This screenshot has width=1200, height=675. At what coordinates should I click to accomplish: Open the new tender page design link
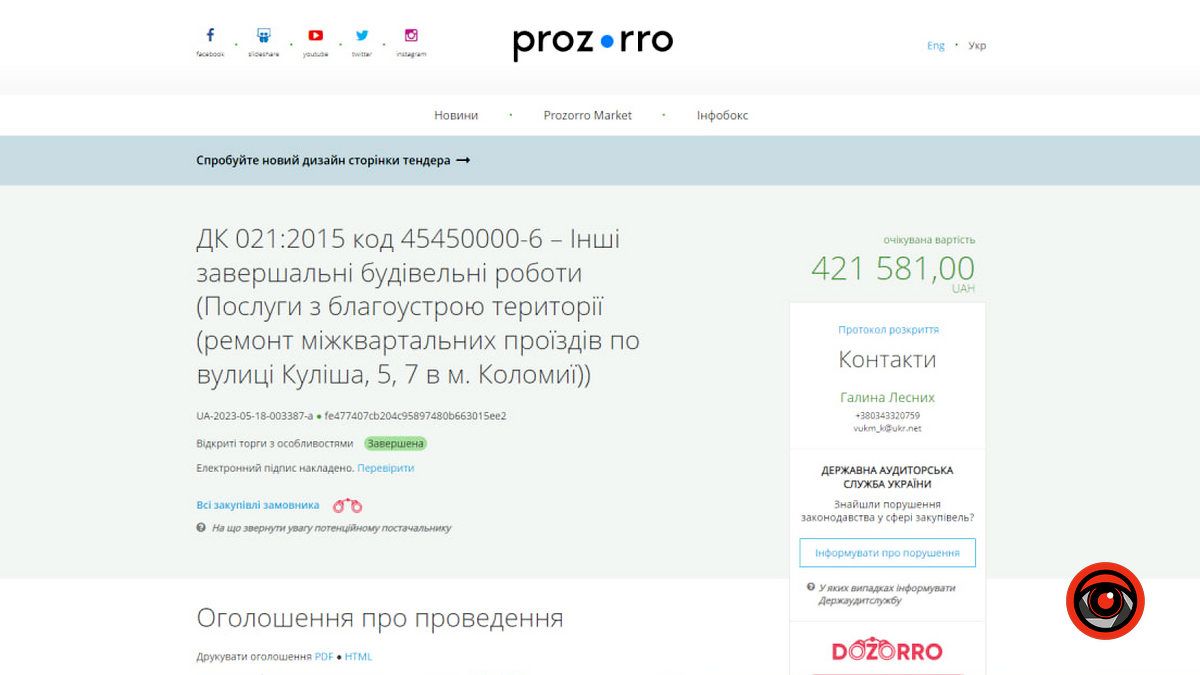[330, 159]
